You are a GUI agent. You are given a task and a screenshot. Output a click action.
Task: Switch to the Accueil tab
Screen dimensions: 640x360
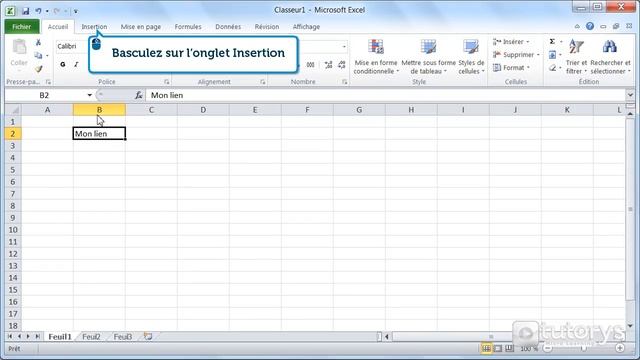click(x=58, y=27)
